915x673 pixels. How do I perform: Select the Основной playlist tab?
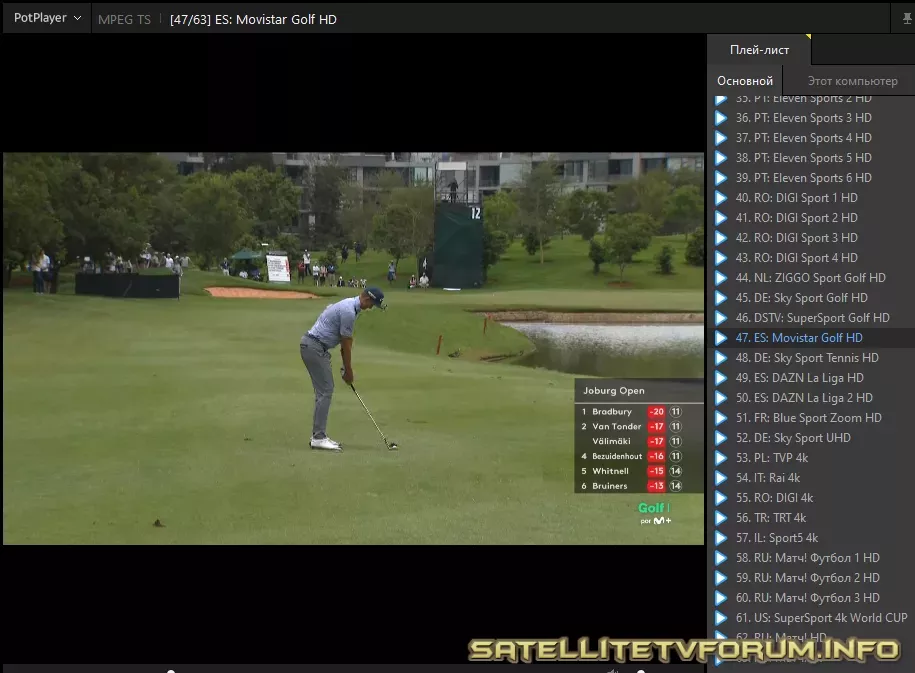point(745,81)
